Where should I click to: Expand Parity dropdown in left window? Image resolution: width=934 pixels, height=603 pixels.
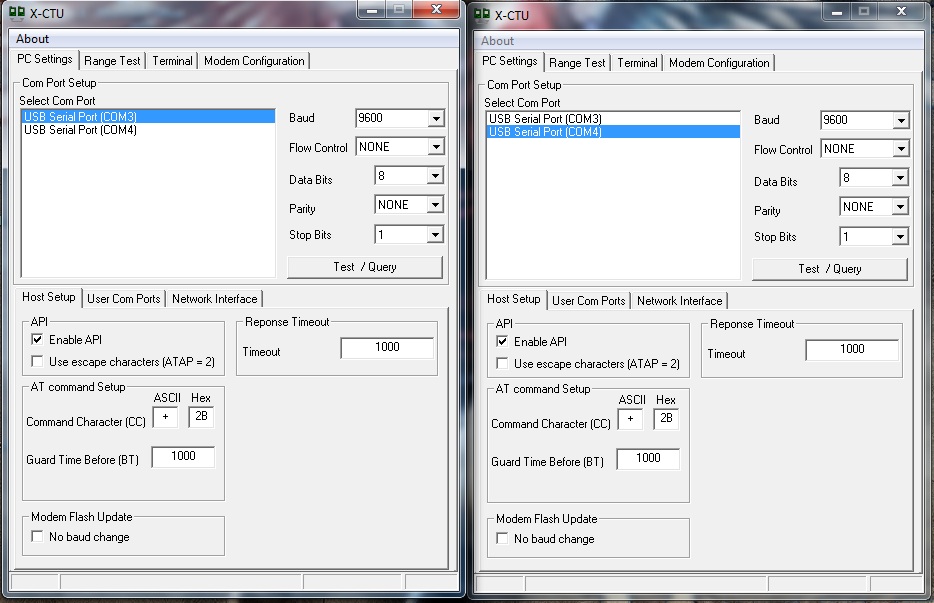click(435, 204)
